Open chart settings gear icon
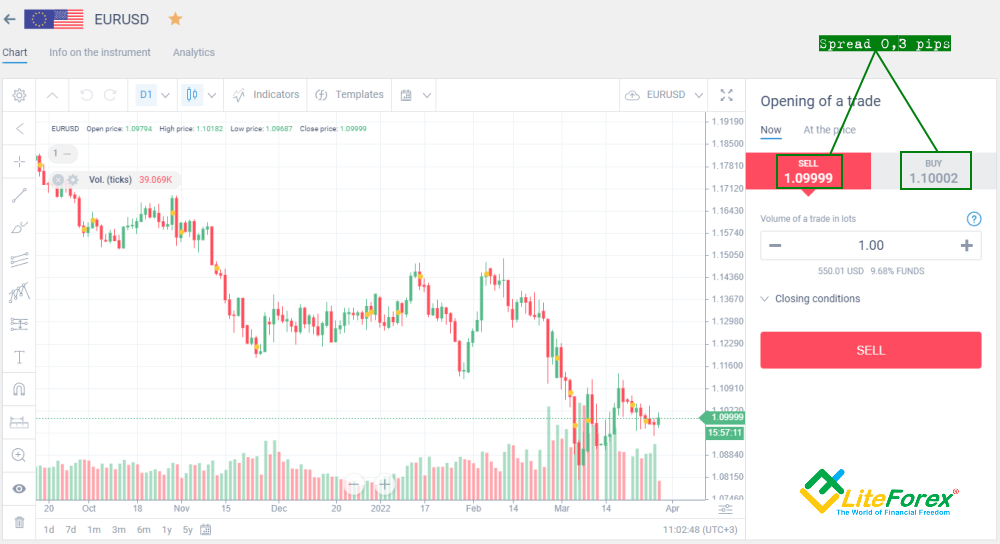The height and width of the screenshot is (544, 1000). pyautogui.click(x=19, y=95)
